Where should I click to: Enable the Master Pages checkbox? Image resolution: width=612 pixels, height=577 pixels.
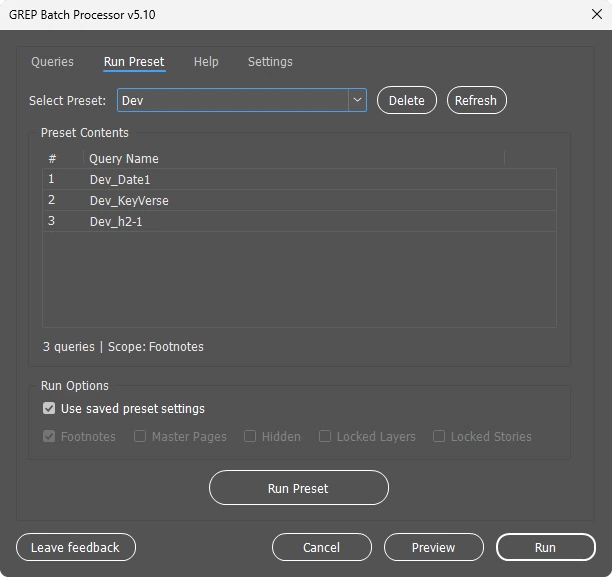pyautogui.click(x=140, y=436)
